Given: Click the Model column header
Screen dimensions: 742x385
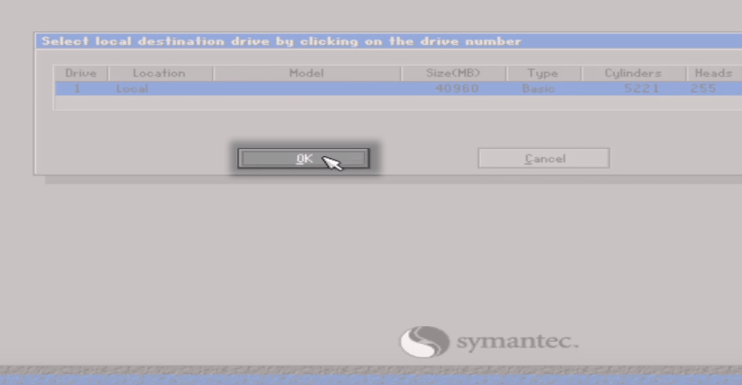Looking at the screenshot, I should (x=307, y=73).
